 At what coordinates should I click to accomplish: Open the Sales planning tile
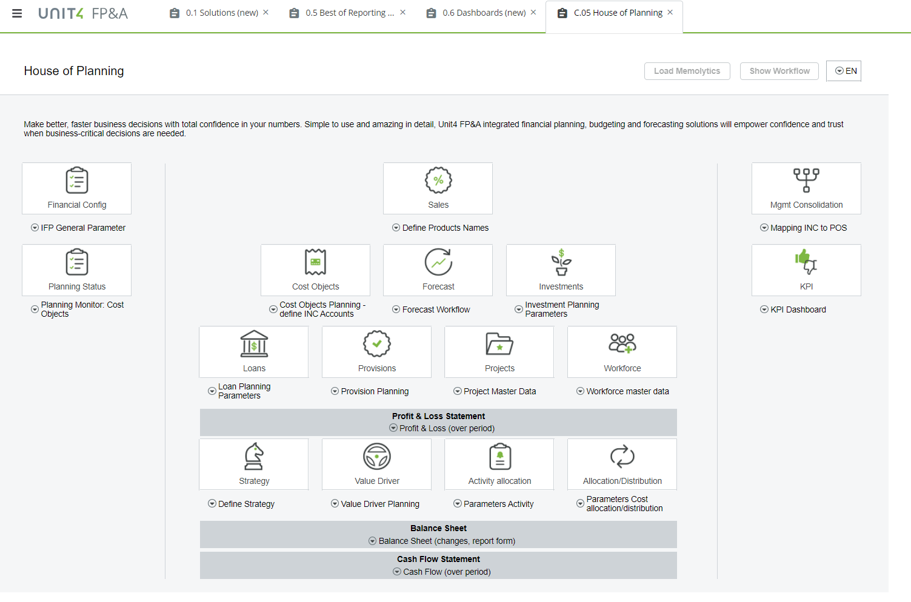click(x=437, y=188)
